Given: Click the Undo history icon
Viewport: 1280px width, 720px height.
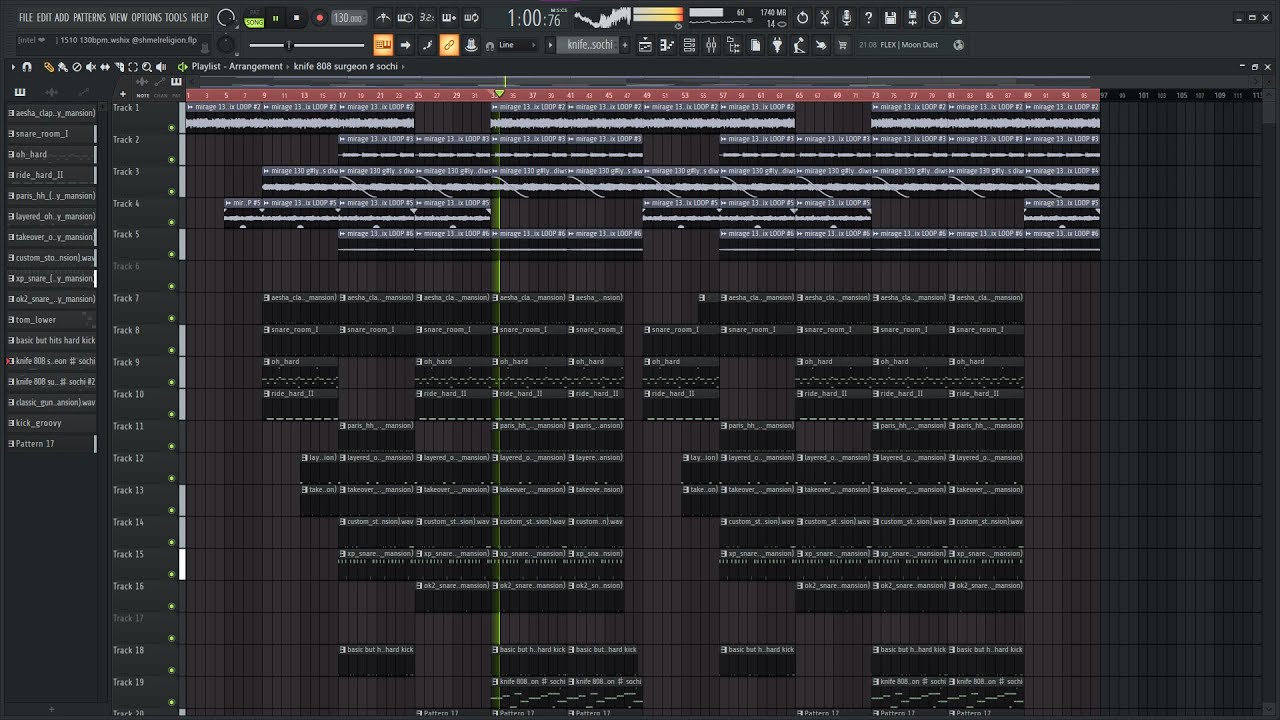Looking at the screenshot, I should click(802, 18).
